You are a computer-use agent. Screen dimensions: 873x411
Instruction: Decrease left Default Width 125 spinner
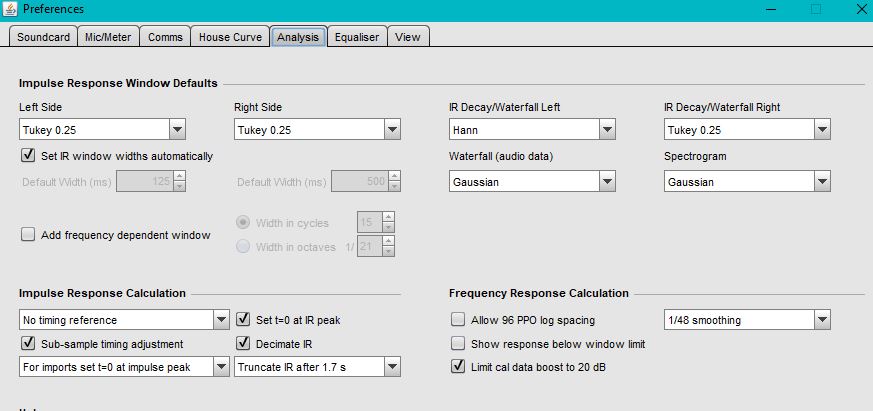pyautogui.click(x=179, y=187)
